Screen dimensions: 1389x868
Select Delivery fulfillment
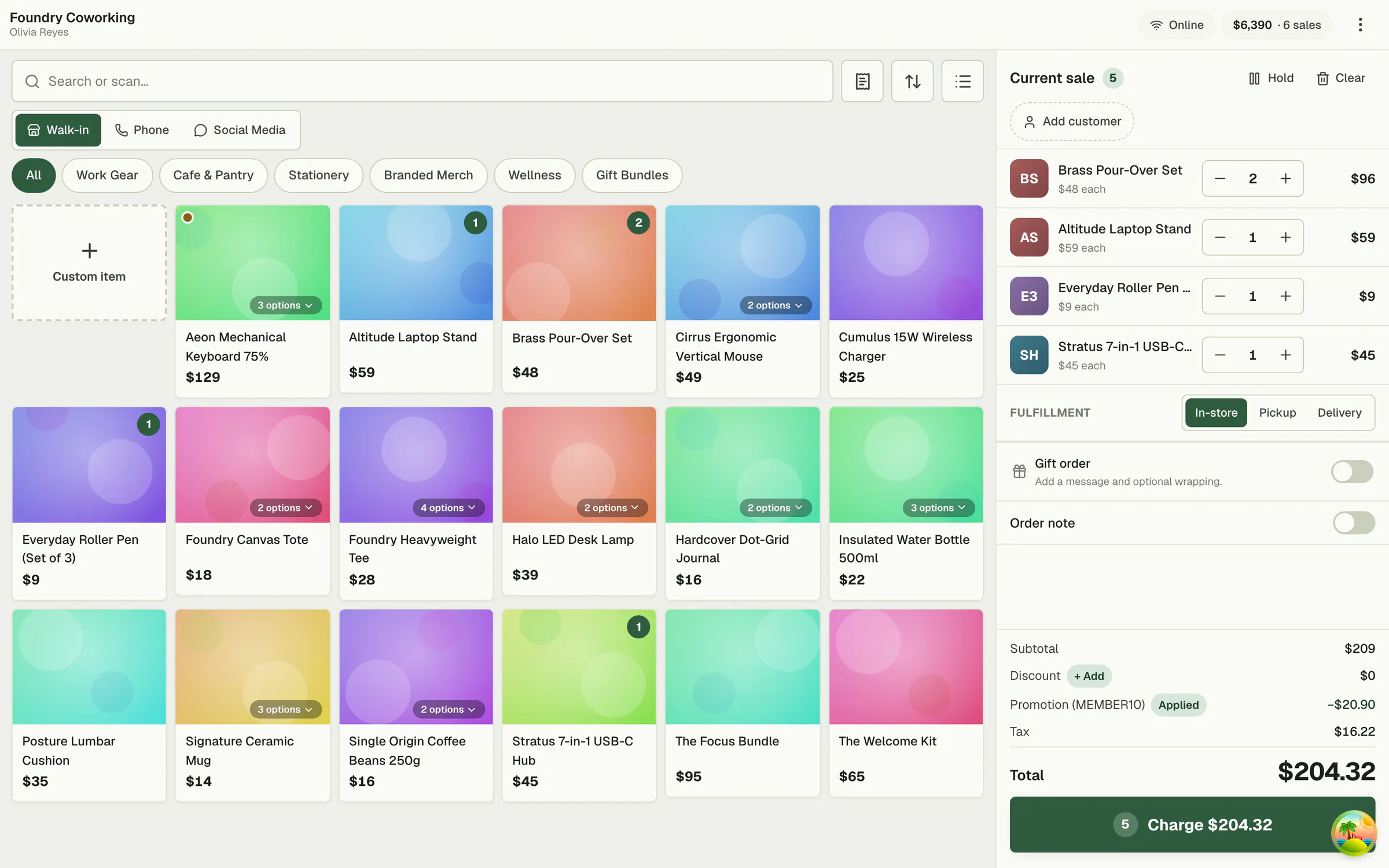1339,413
